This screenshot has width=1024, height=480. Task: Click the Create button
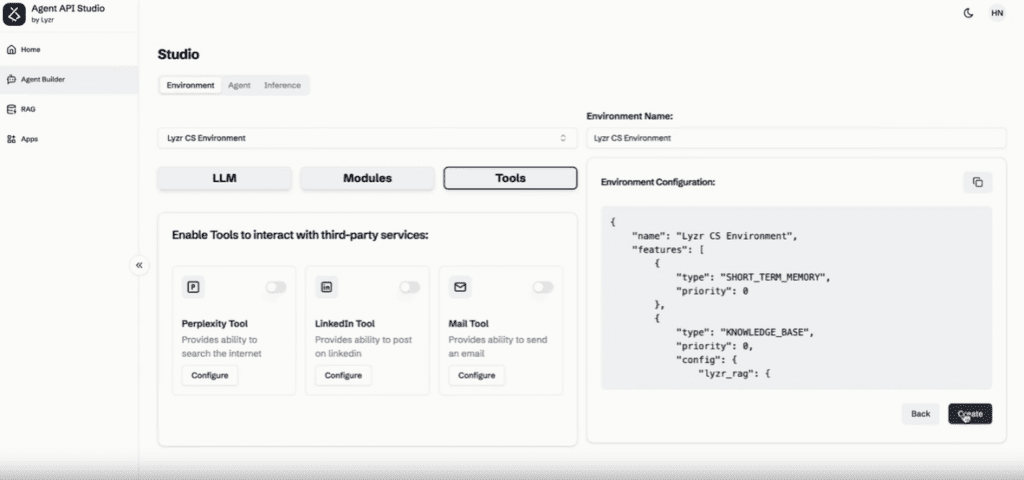click(970, 413)
